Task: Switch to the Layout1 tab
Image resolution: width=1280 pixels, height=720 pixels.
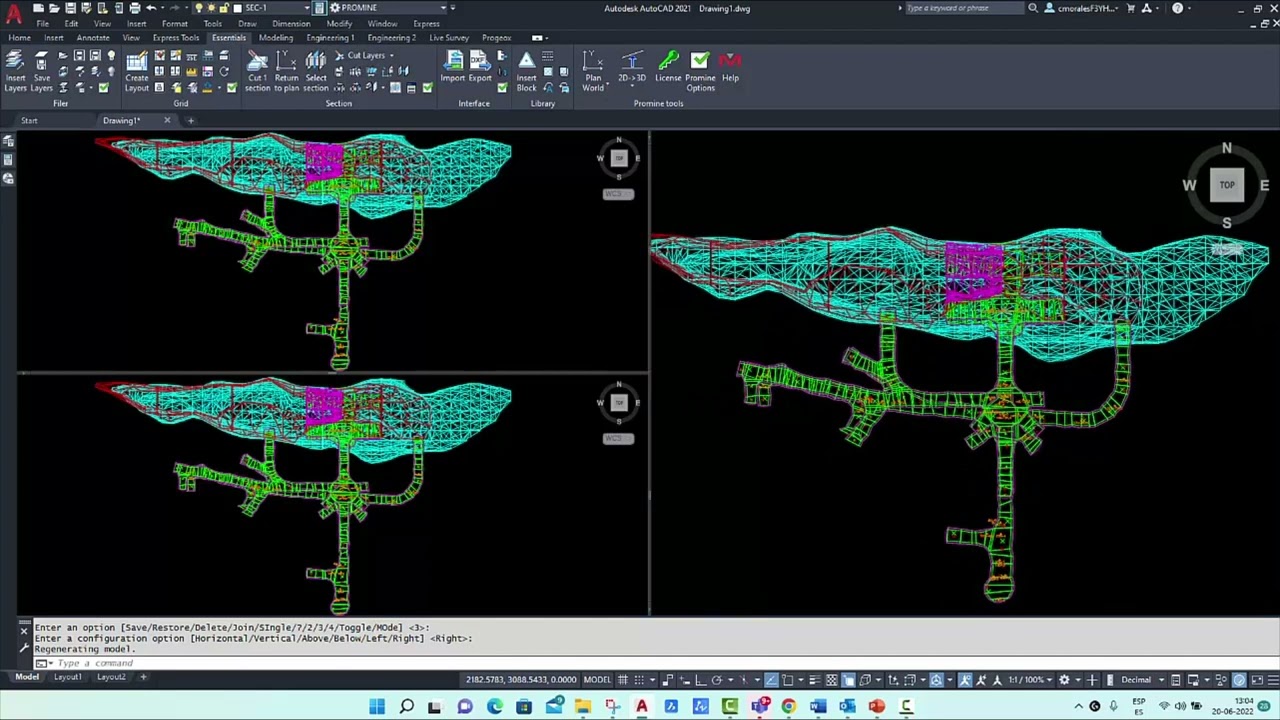Action: pyautogui.click(x=68, y=677)
